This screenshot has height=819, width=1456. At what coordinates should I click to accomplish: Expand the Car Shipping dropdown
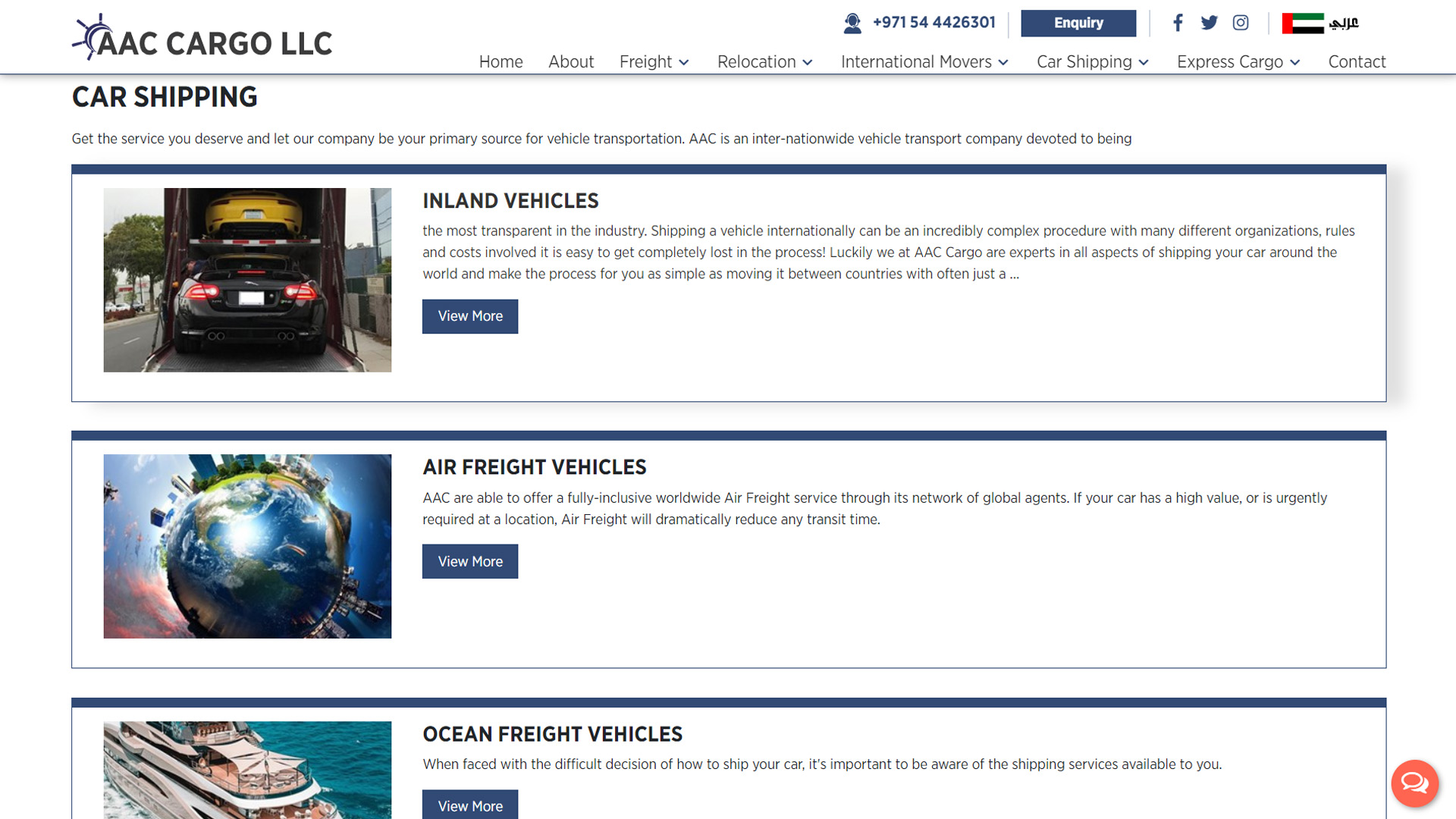coord(1093,62)
